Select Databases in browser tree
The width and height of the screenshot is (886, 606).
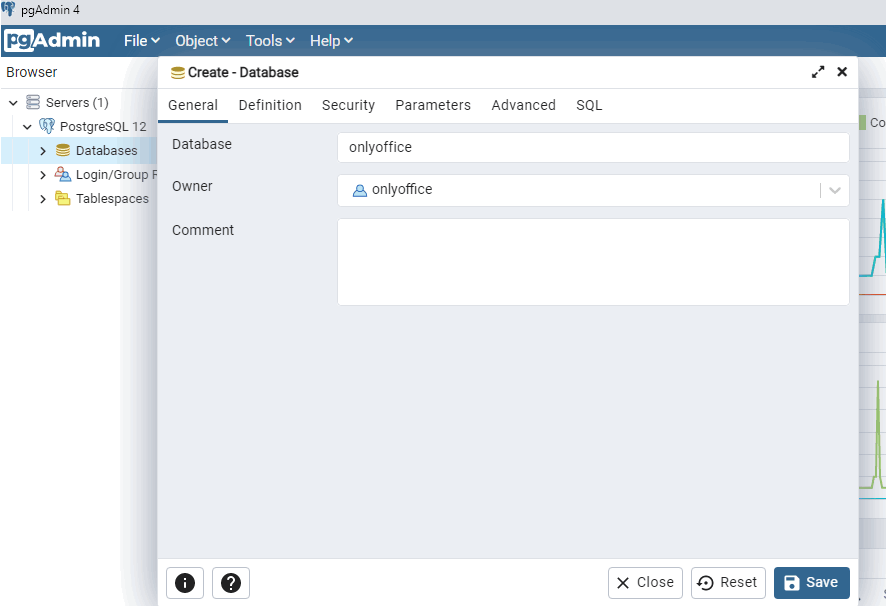[x=106, y=151]
